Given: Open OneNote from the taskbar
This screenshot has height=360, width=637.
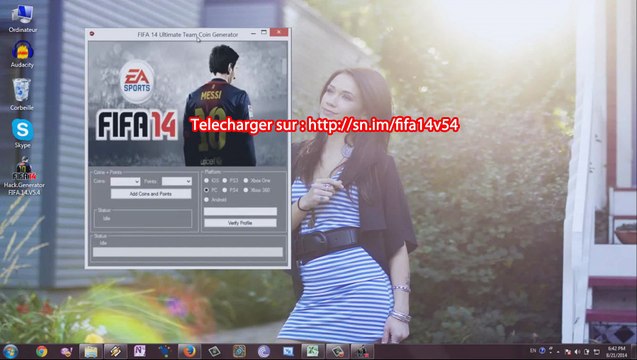Looking at the screenshot, I should click(140, 351).
